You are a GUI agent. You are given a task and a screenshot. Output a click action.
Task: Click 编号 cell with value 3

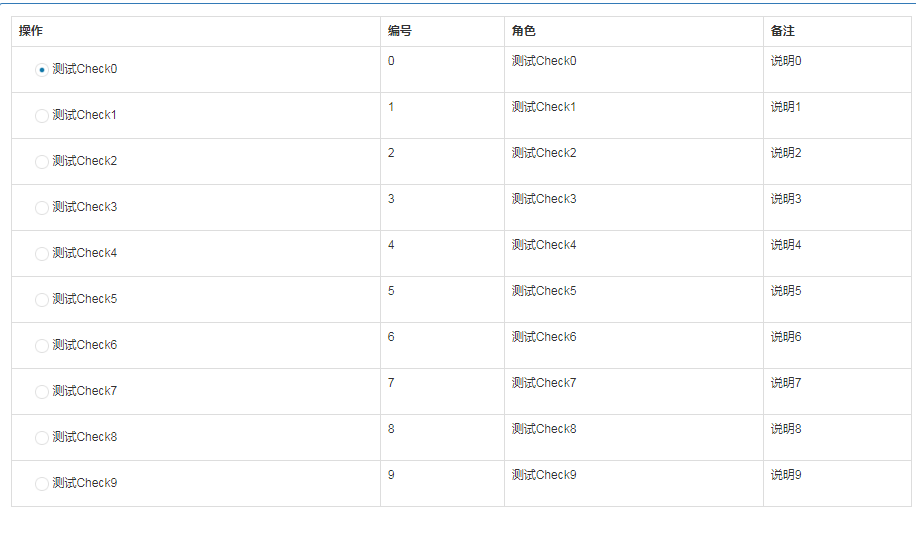coord(442,208)
